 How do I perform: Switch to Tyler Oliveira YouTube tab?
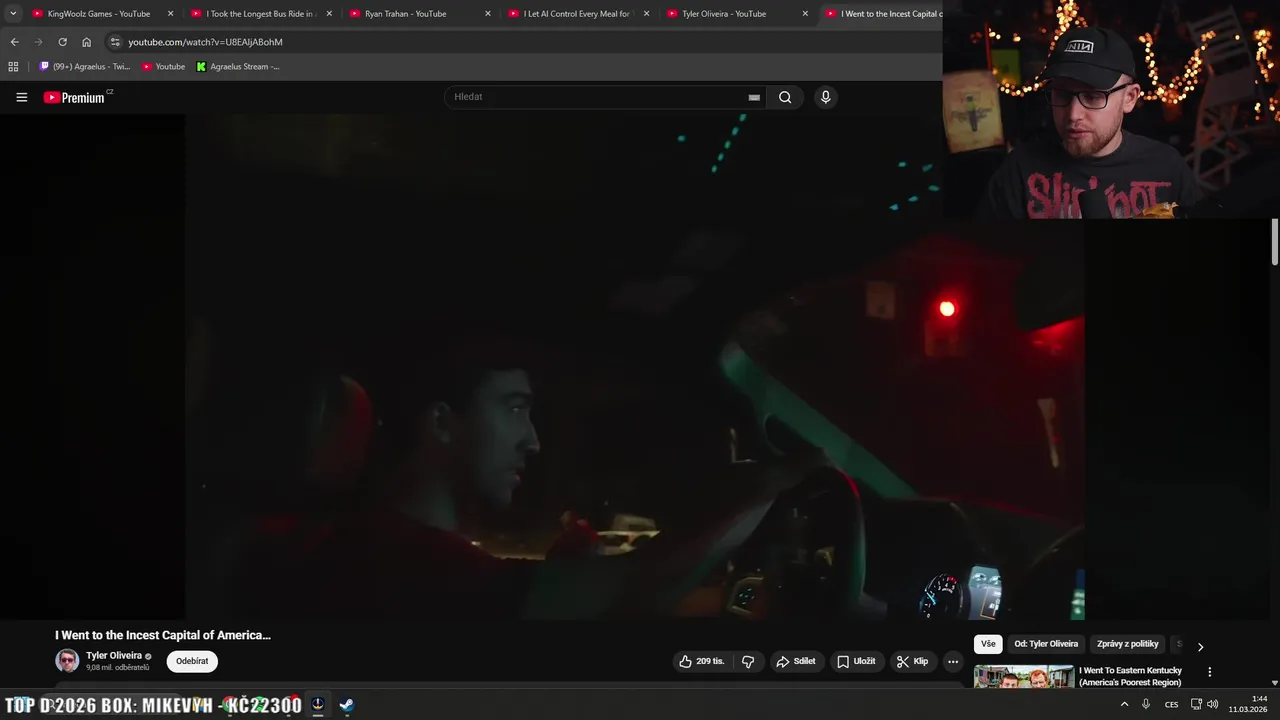(724, 14)
